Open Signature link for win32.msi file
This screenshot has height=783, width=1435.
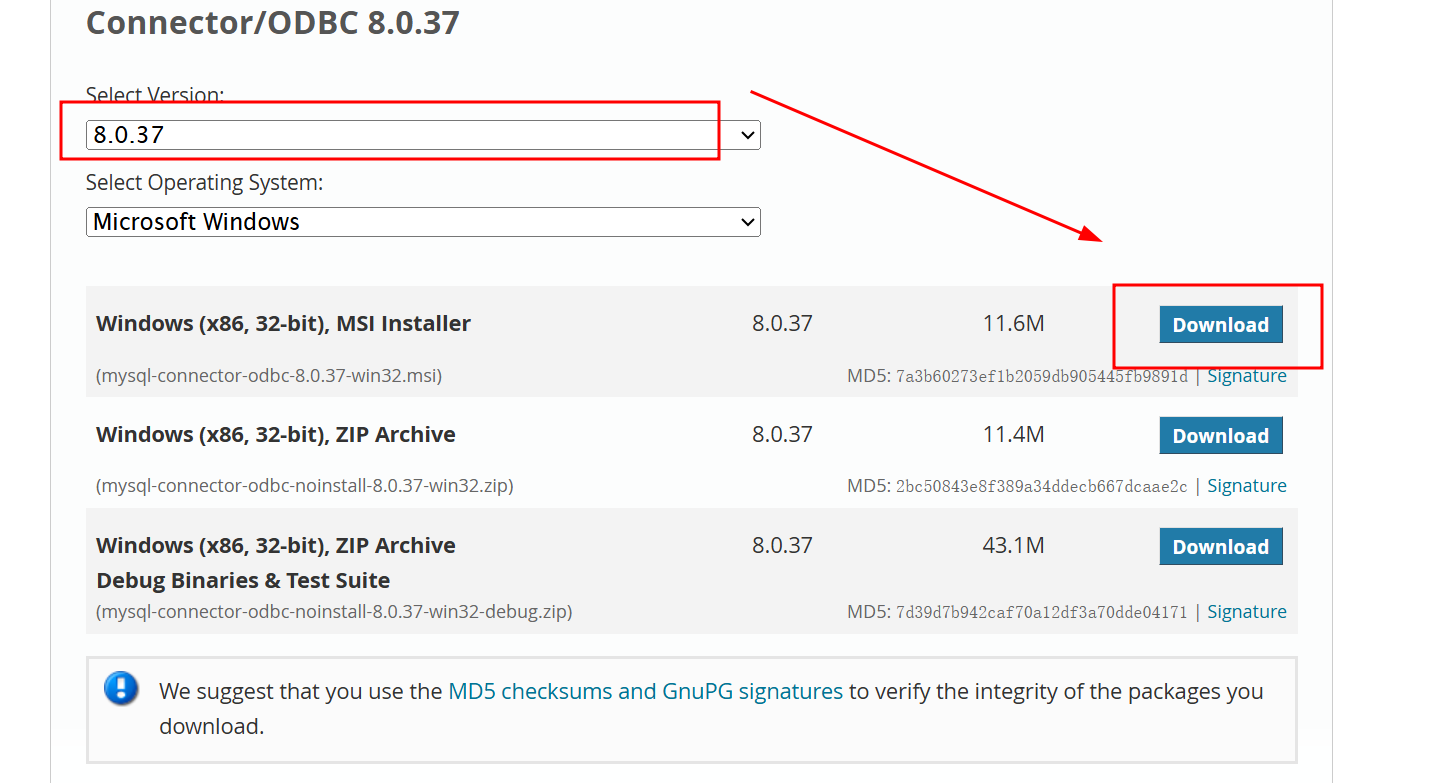[x=1247, y=376]
